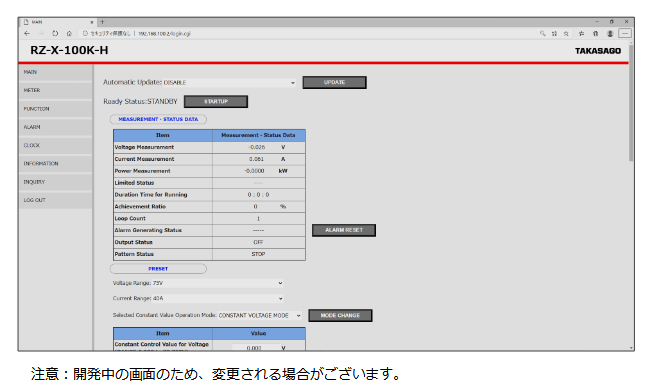Image resolution: width=653 pixels, height=389 pixels.
Task: Click the Alarm Generating Status row label
Action: pyautogui.click(x=148, y=230)
